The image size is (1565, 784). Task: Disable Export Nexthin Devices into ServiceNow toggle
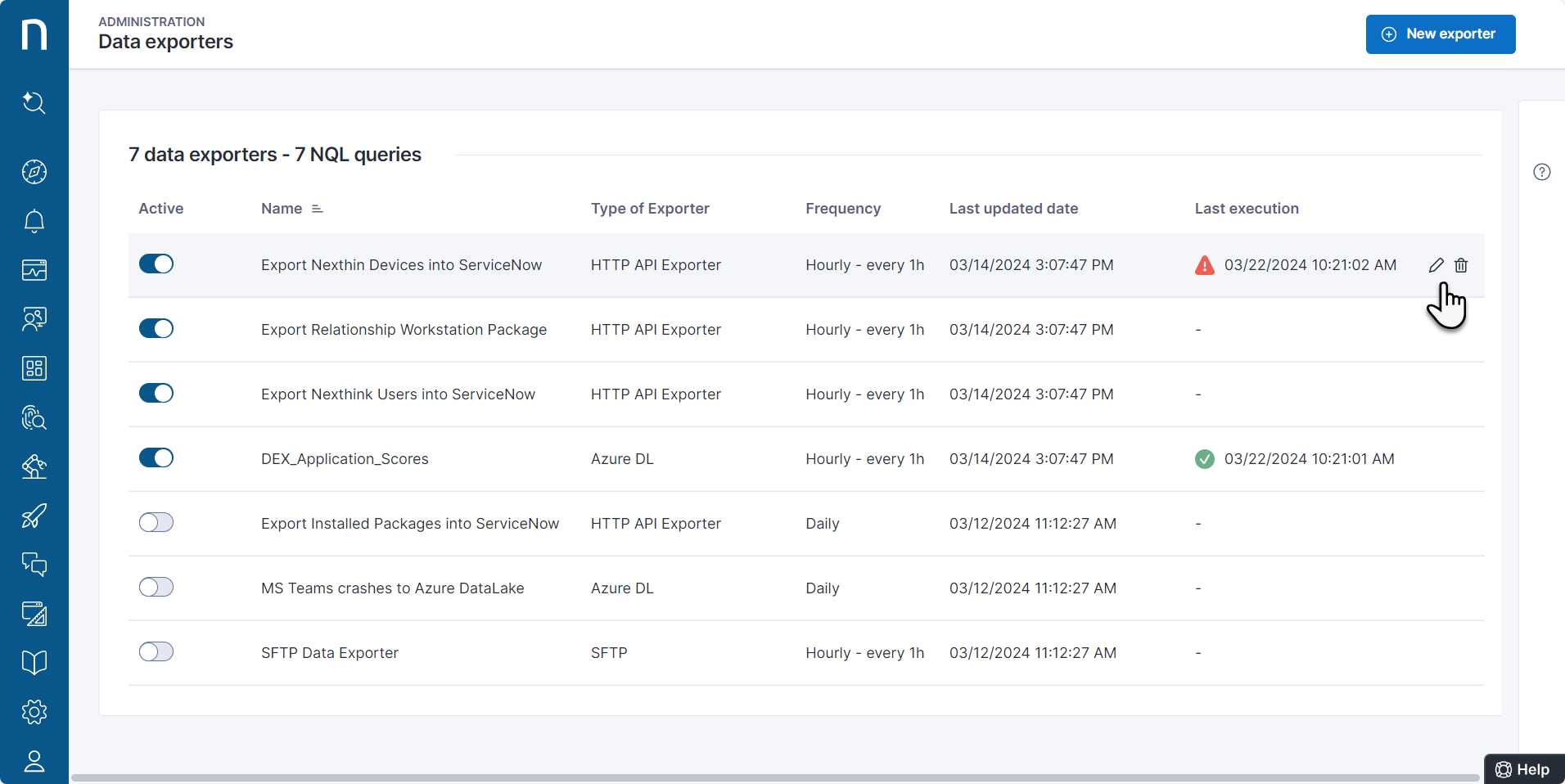pos(156,264)
